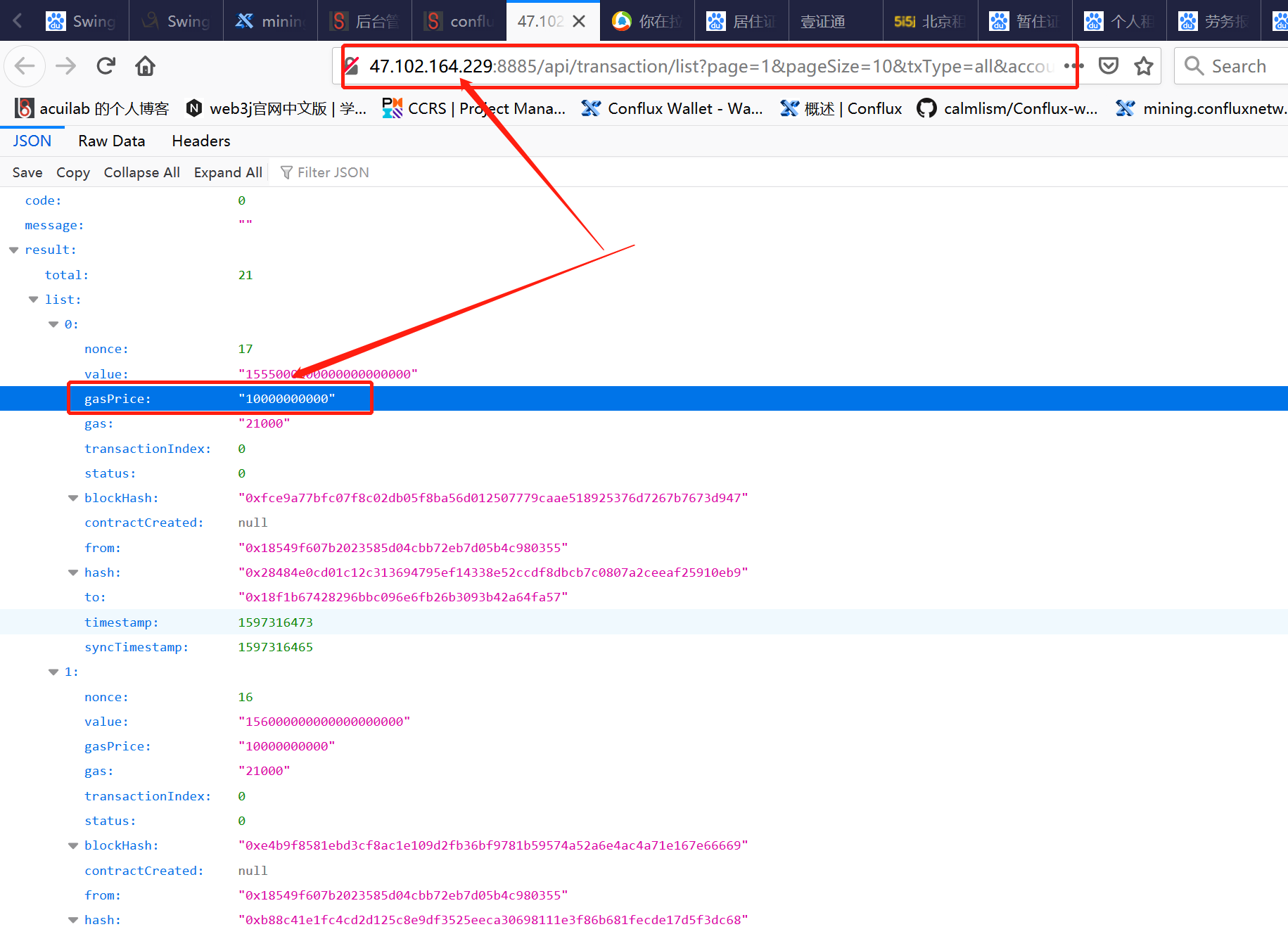Go to the browser home page
This screenshot has height=934, width=1288.
(x=146, y=66)
